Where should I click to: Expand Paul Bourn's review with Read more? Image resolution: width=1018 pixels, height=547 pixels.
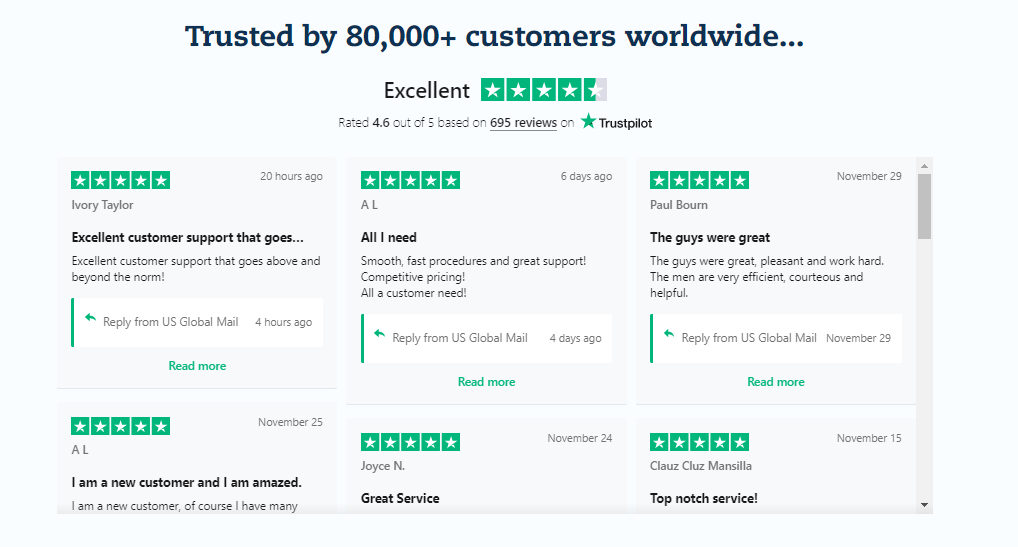click(775, 382)
